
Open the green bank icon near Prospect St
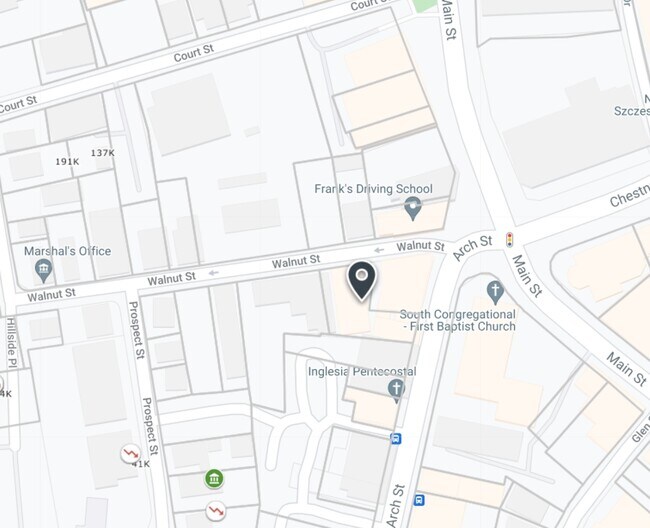pos(214,479)
